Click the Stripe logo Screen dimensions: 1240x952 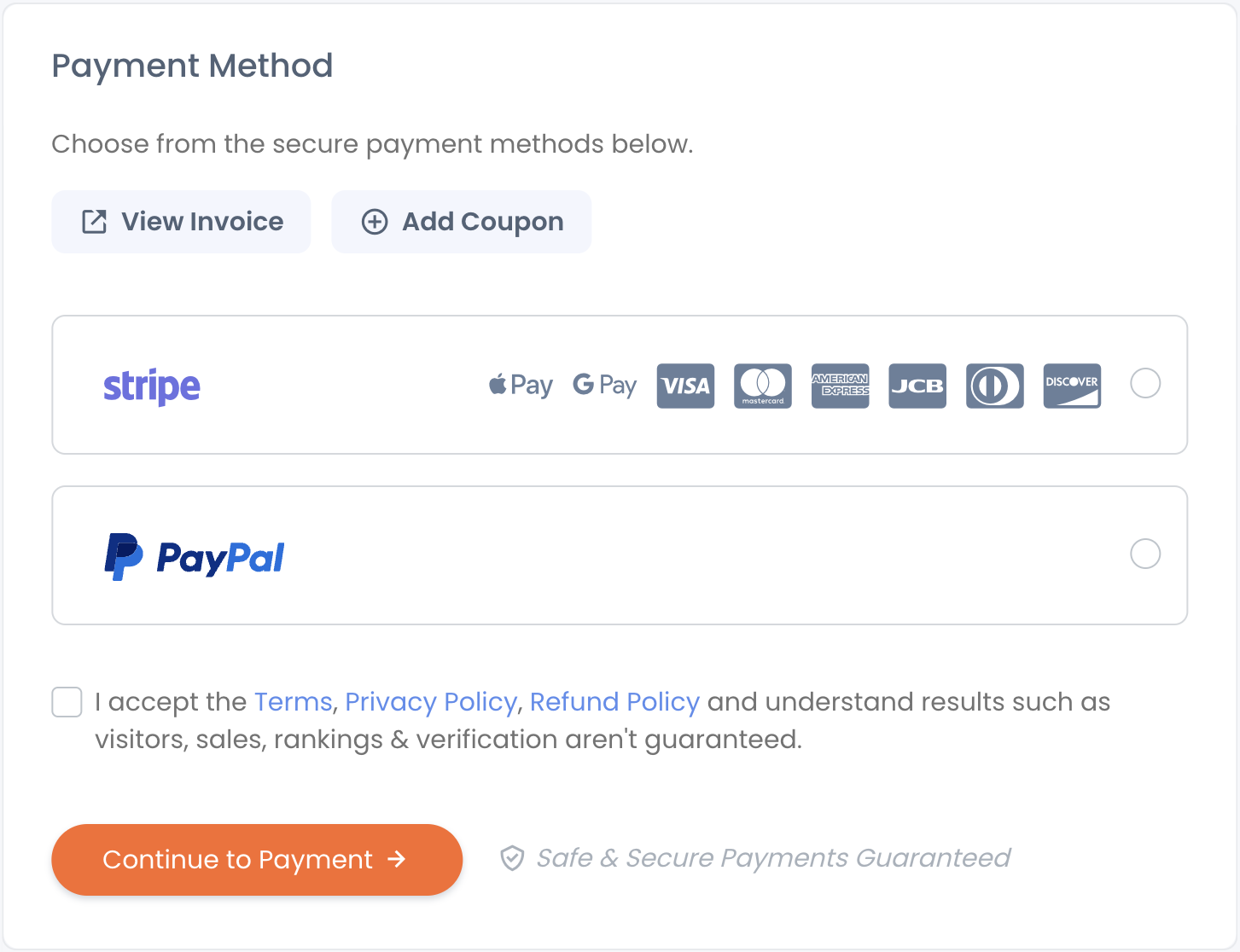152,386
